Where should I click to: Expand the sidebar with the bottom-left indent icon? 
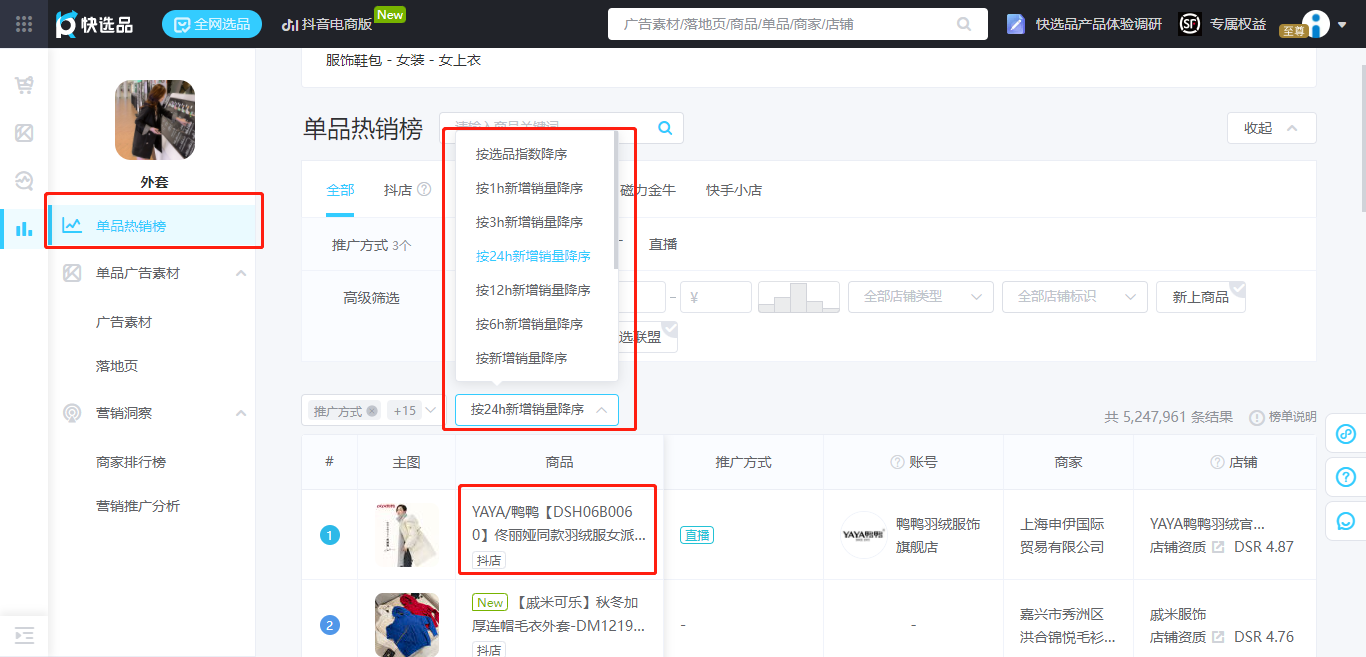[24, 635]
